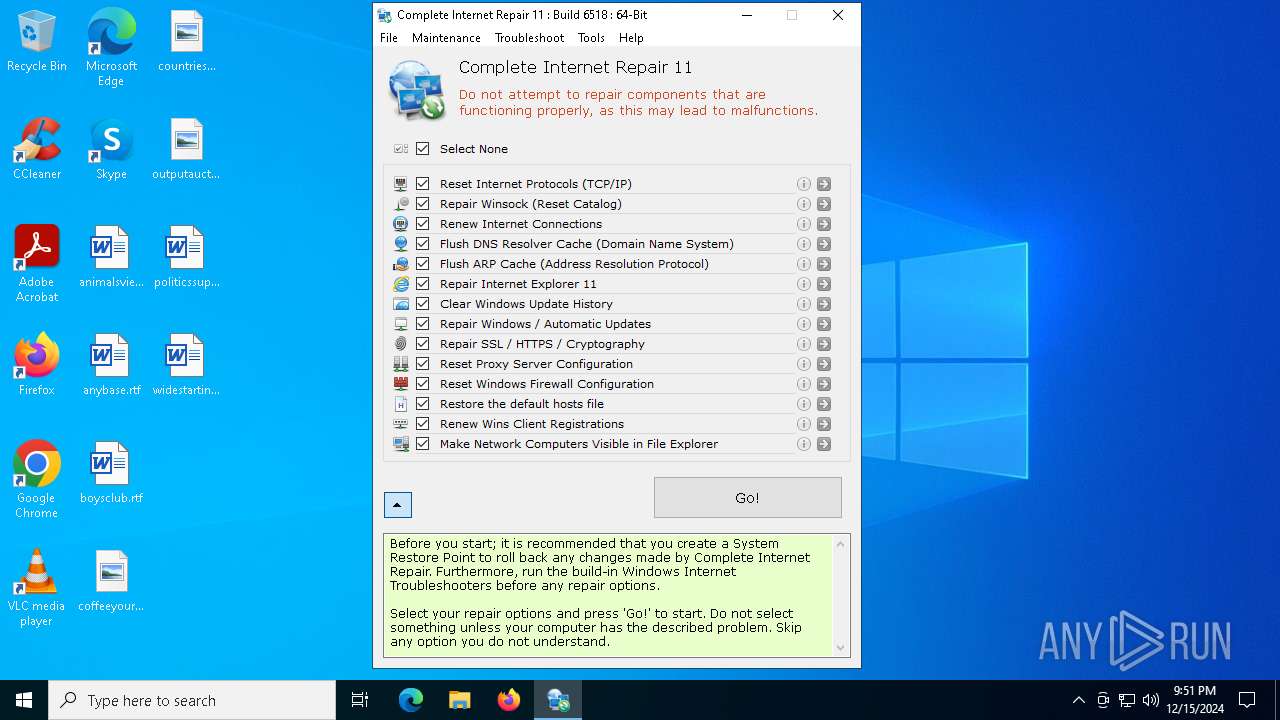The height and width of the screenshot is (720, 1280).
Task: Click the Go! button
Action: 747,498
